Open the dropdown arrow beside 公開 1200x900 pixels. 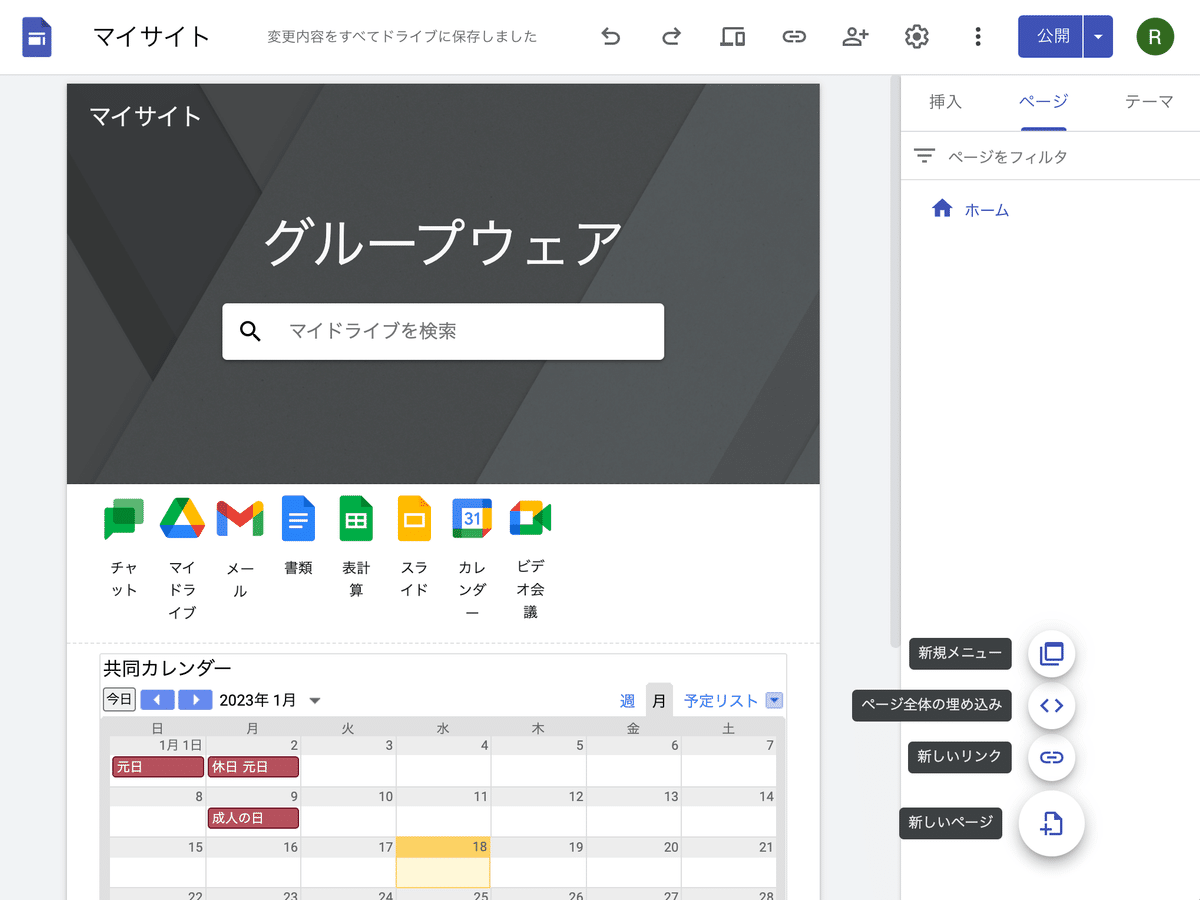(x=1098, y=37)
